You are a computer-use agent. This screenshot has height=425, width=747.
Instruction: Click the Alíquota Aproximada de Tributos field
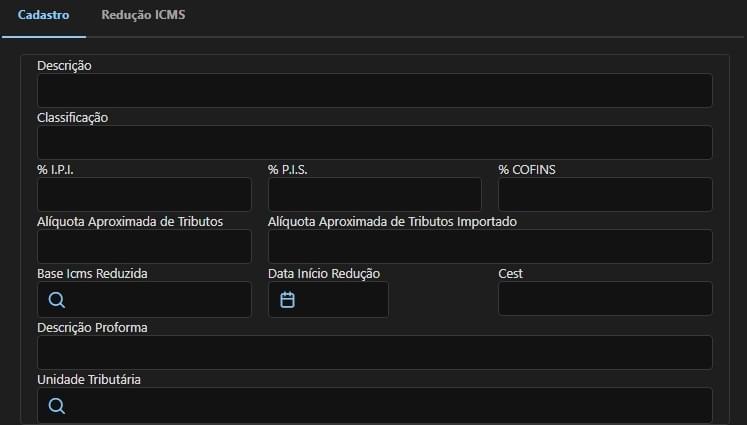(144, 246)
